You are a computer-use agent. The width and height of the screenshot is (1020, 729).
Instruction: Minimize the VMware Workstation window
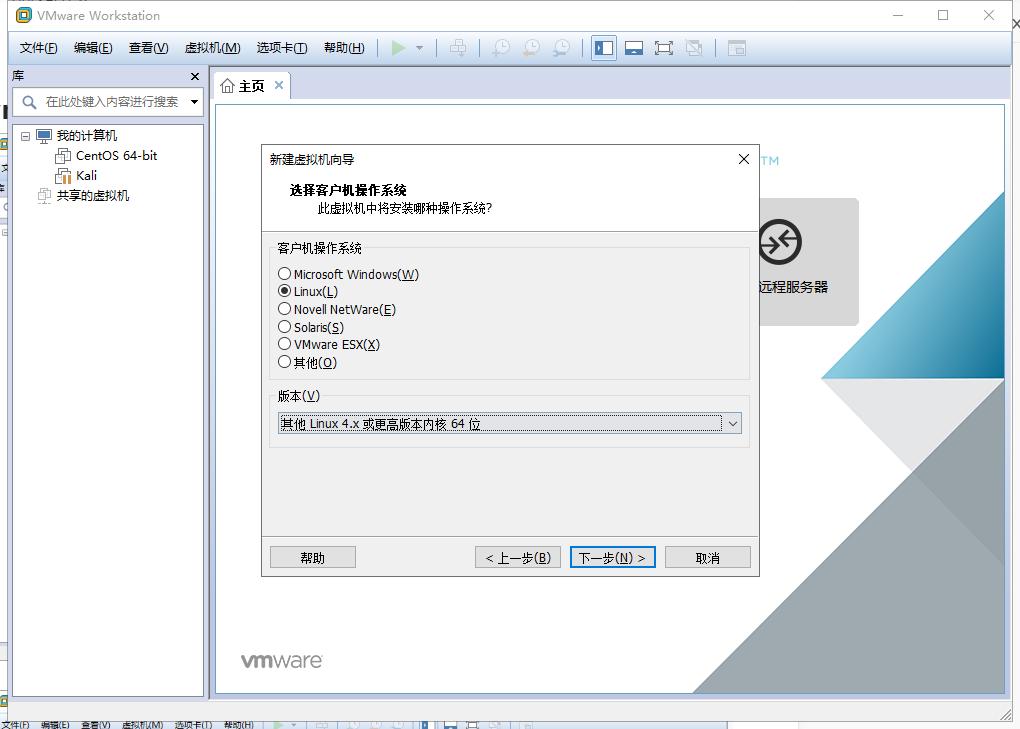click(x=898, y=15)
